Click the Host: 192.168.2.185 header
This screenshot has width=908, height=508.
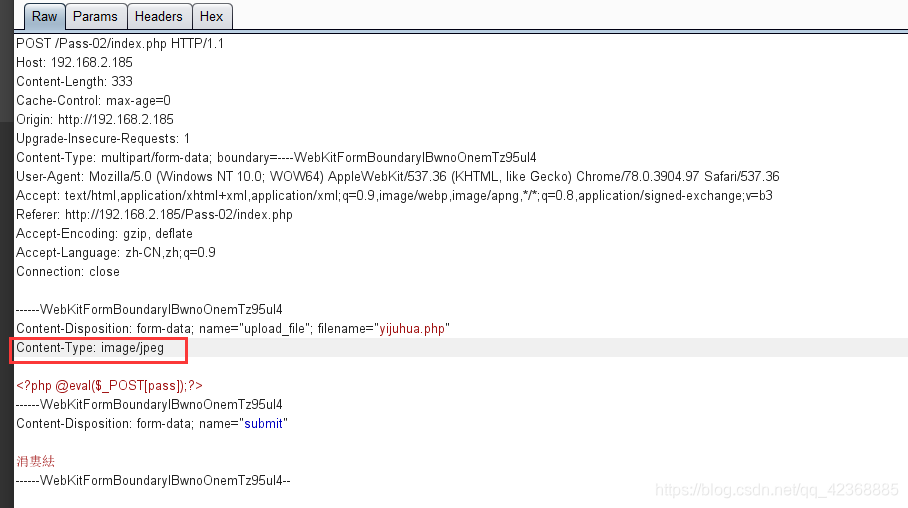[x=74, y=63]
